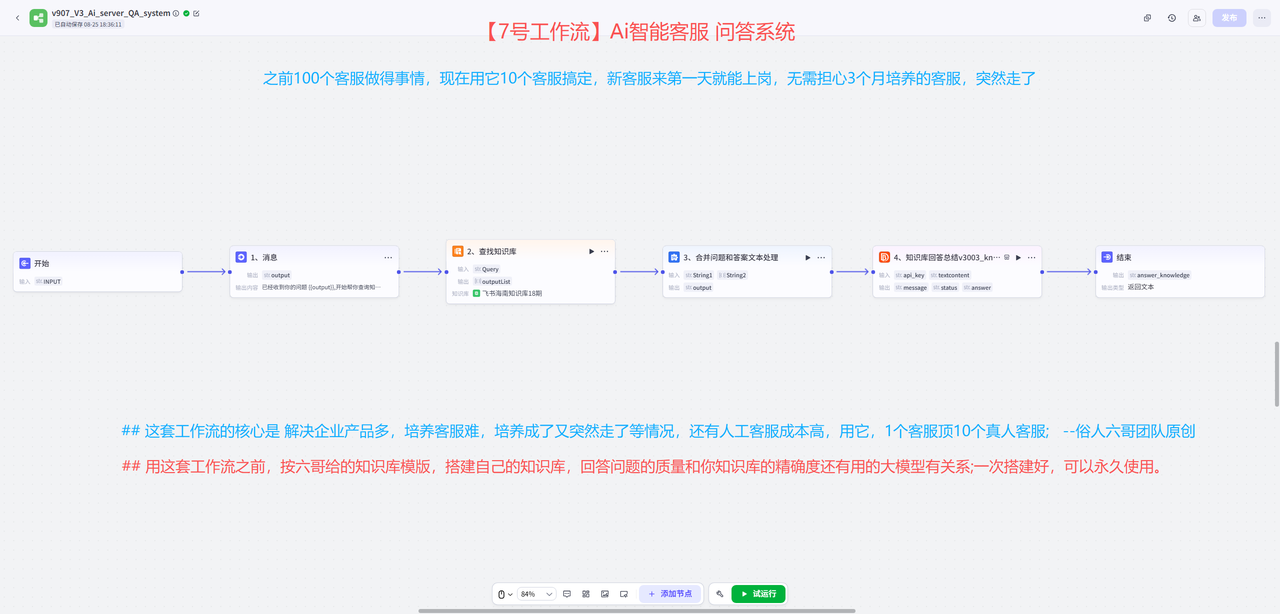1280x614 pixels.
Task: Click output port dot of 开始 node
Action: pyautogui.click(x=182, y=271)
